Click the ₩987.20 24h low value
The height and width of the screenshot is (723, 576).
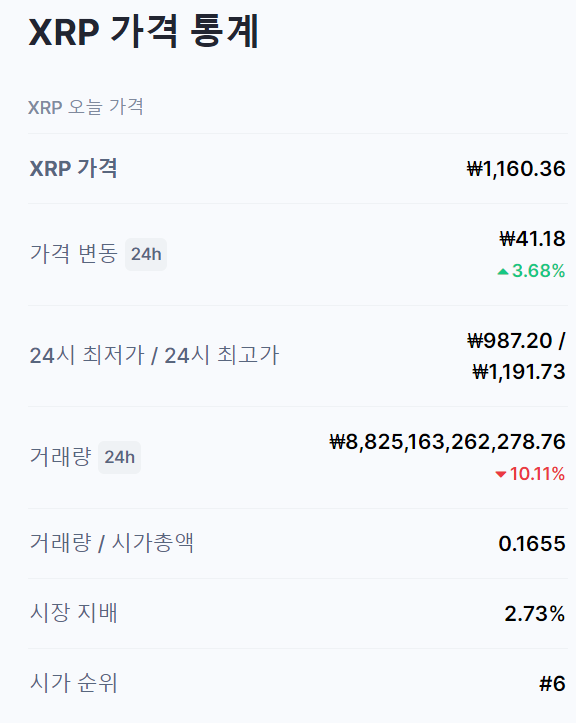tap(510, 341)
